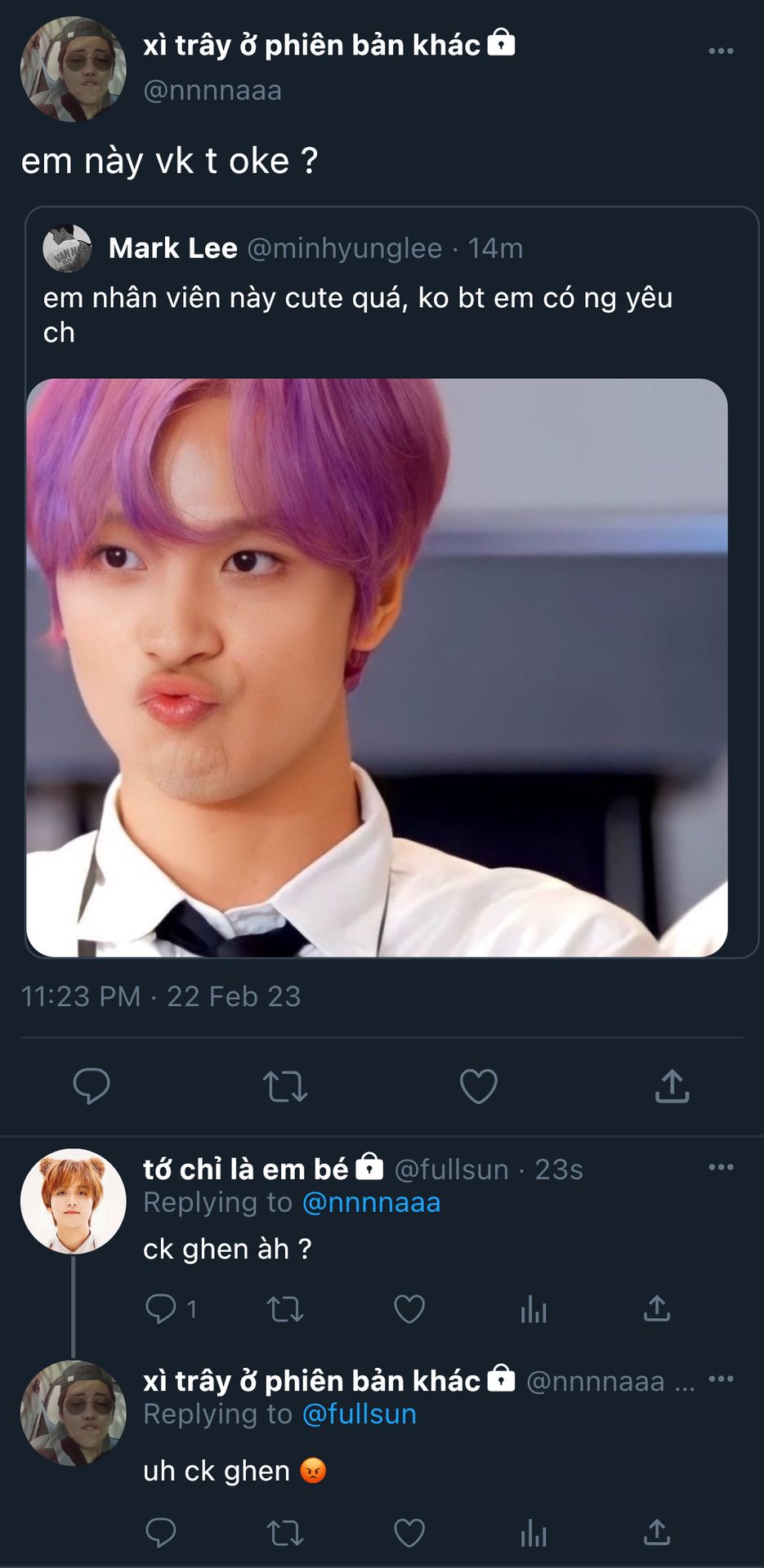Open reply thread on @fullsun's comment
Screen dimensions: 764x1568
[161, 1309]
